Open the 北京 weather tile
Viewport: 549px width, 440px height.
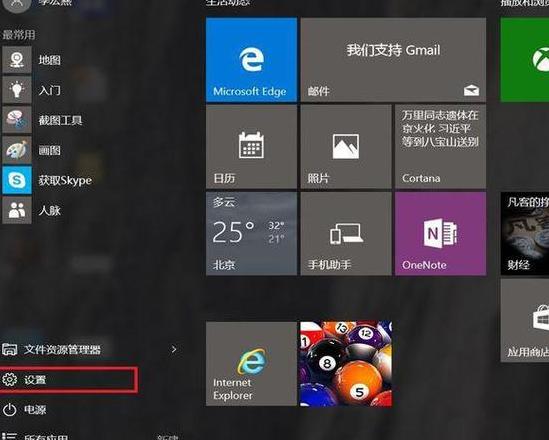[x=251, y=233]
